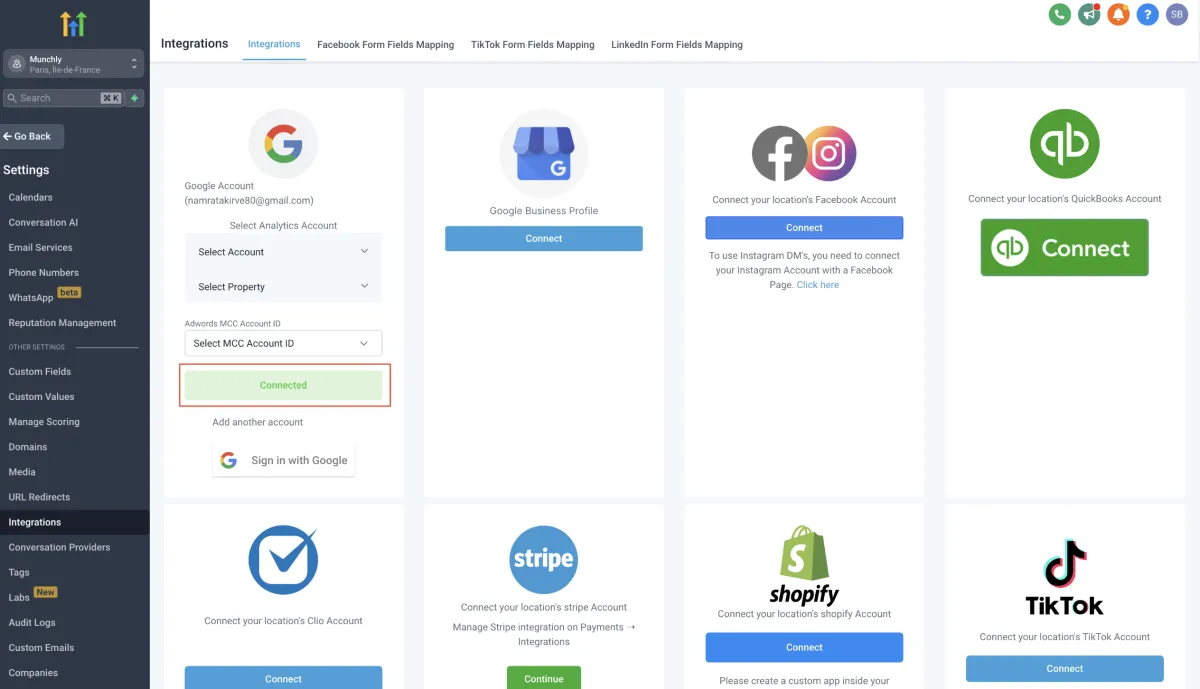Switch to TikTok Form Fields Mapping tab
This screenshot has width=1200, height=689.
pos(532,45)
